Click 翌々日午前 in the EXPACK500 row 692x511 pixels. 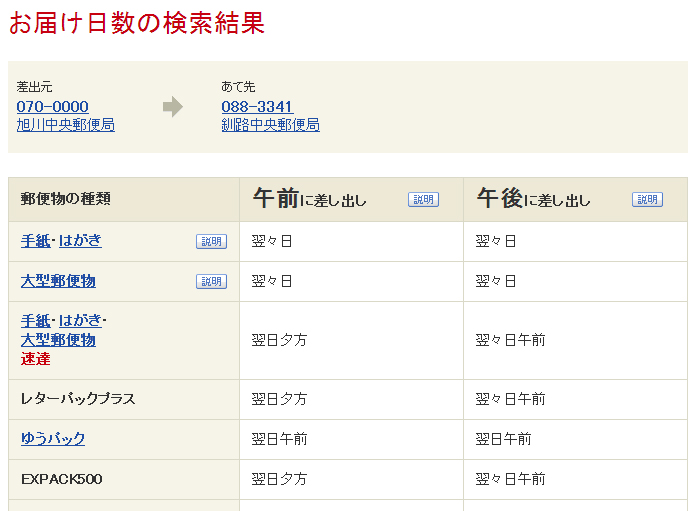pyautogui.click(x=511, y=479)
